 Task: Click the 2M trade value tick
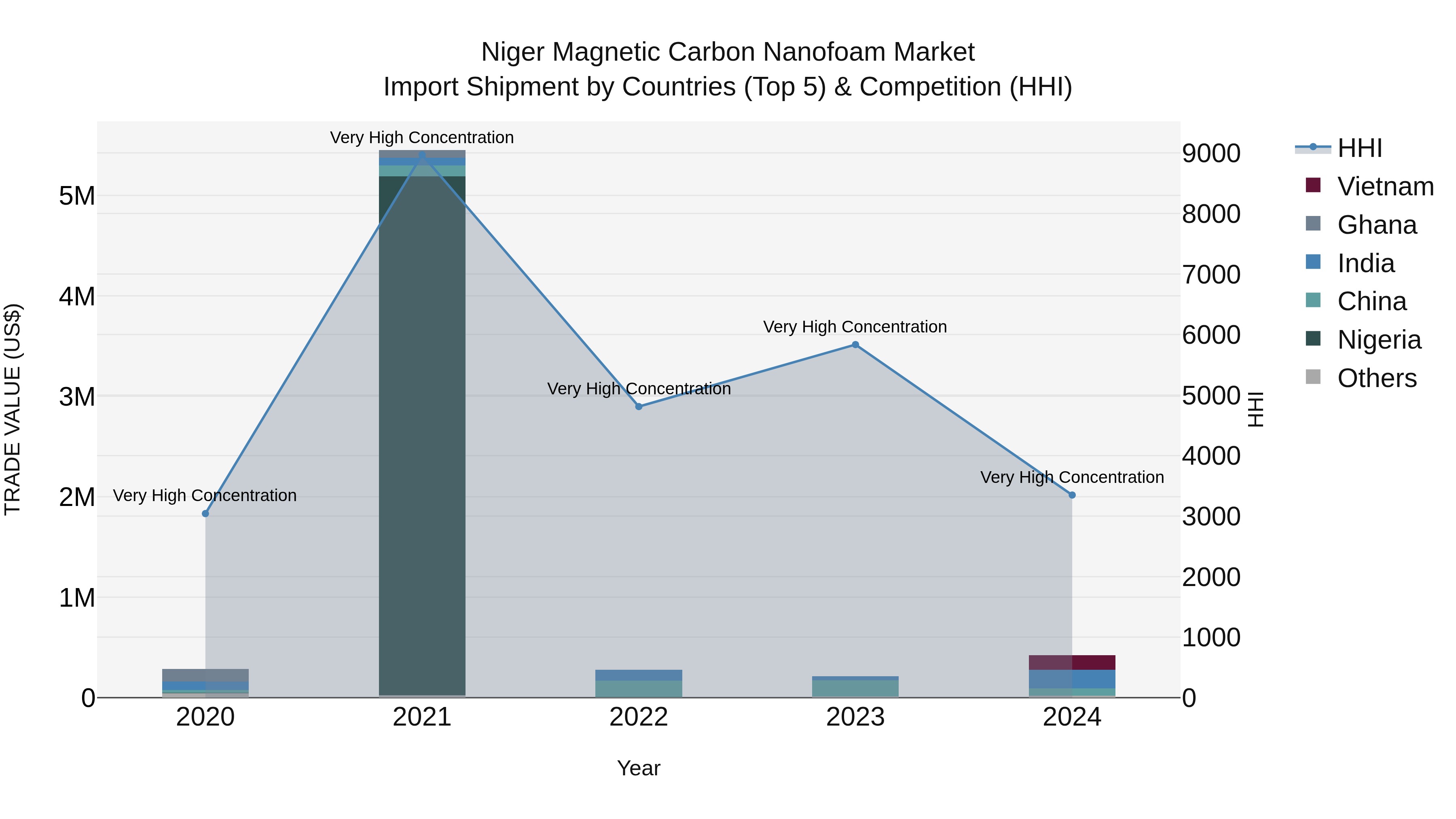[x=77, y=497]
